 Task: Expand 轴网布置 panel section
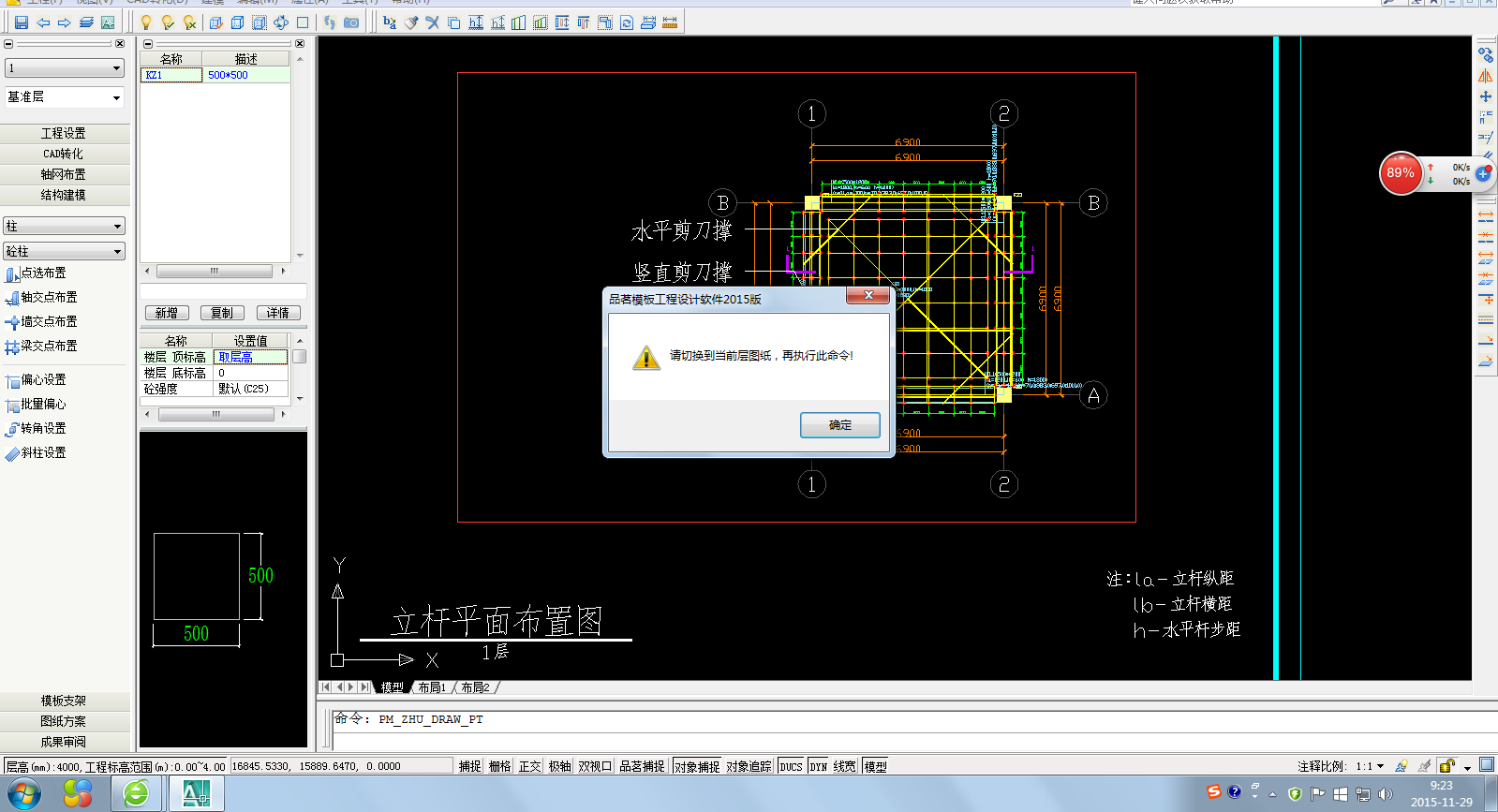point(64,175)
